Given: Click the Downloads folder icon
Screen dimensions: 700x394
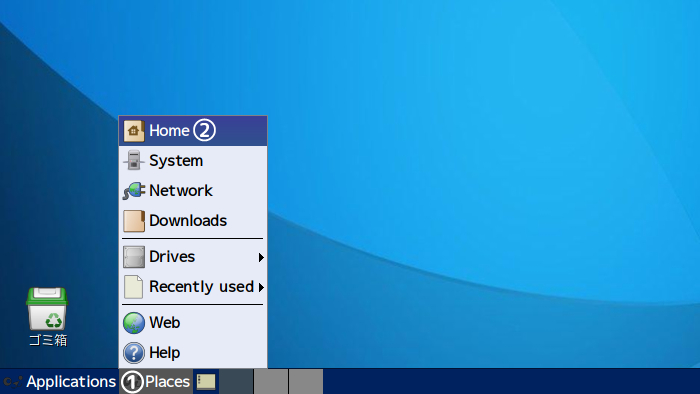Looking at the screenshot, I should (x=133, y=221).
